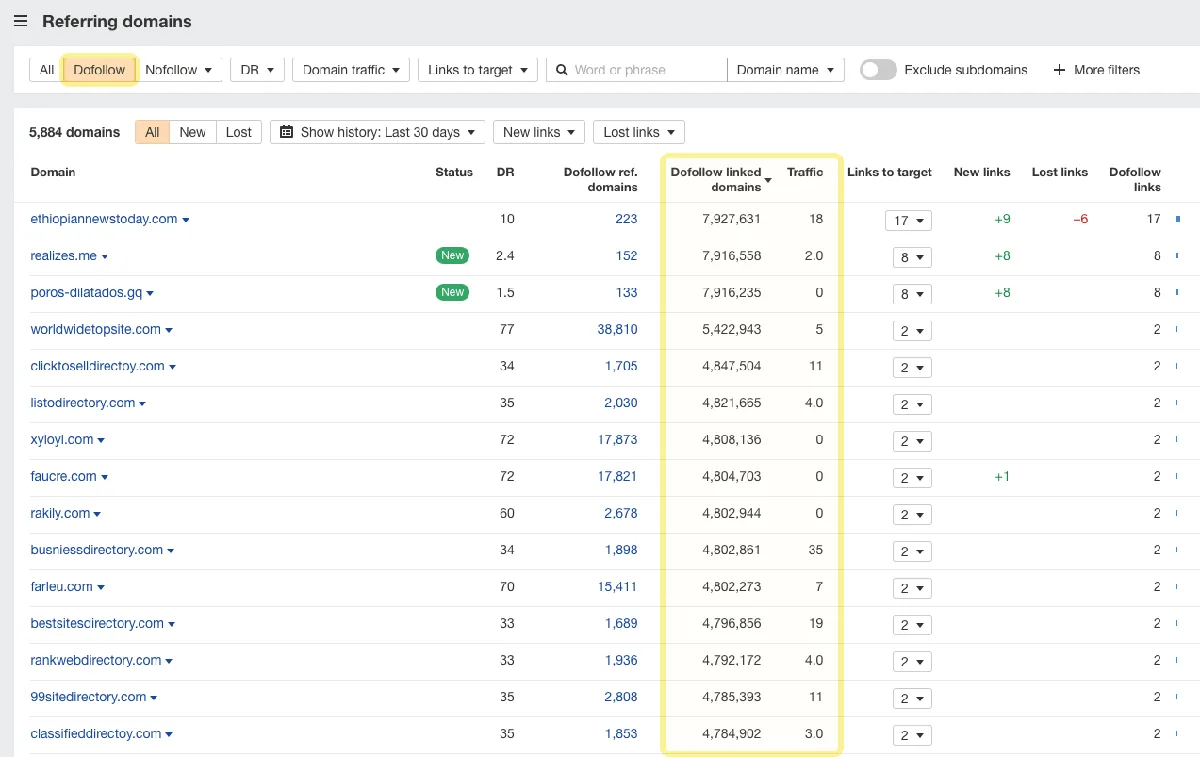Image resolution: width=1200 pixels, height=757 pixels.
Task: Click the sort arrow on Dofollow linked domains
Action: 768,181
